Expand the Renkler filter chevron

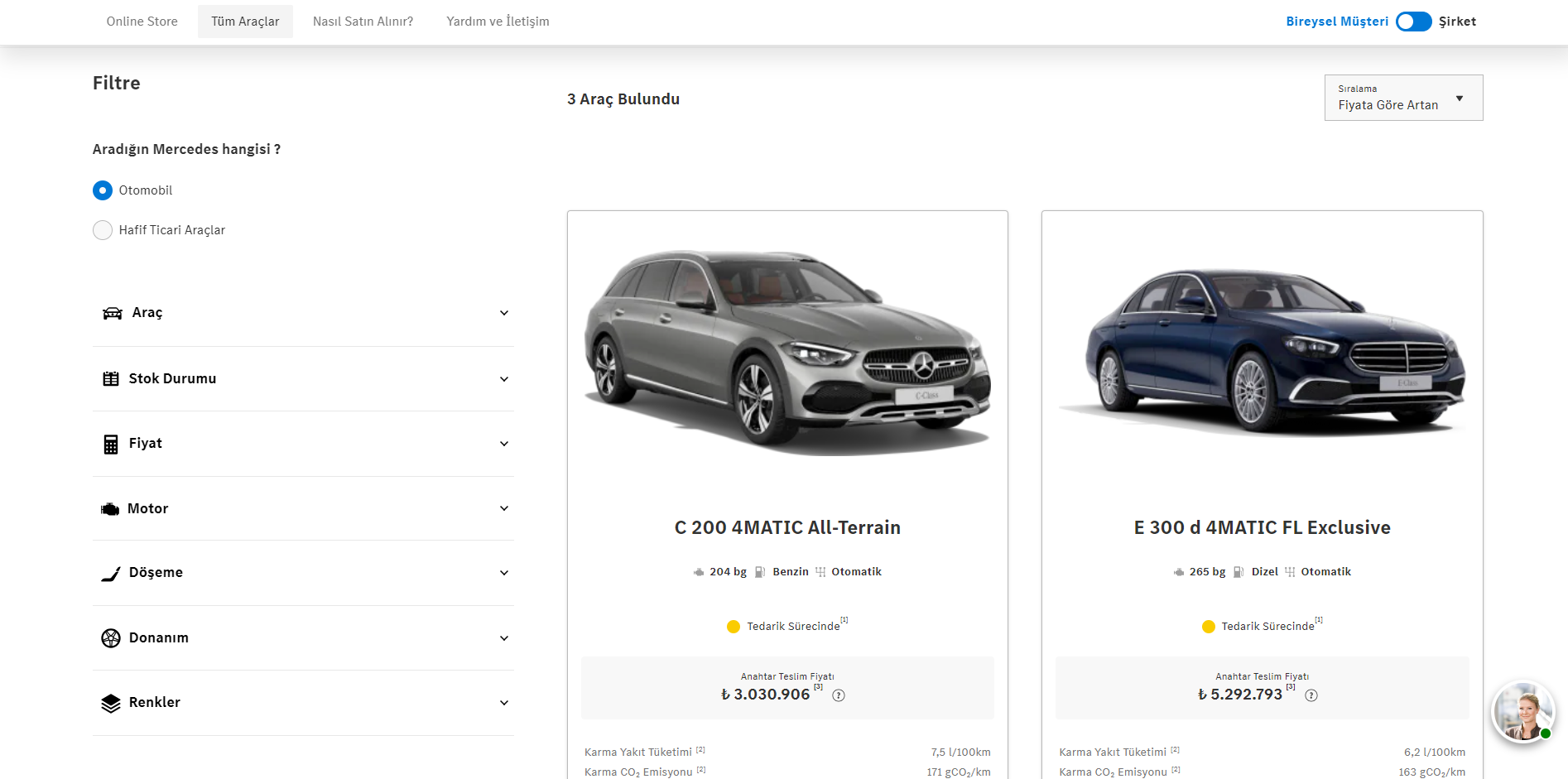[504, 703]
